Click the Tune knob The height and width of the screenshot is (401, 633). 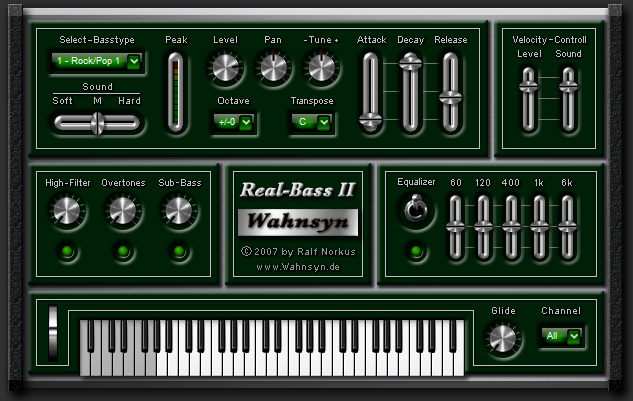point(321,68)
